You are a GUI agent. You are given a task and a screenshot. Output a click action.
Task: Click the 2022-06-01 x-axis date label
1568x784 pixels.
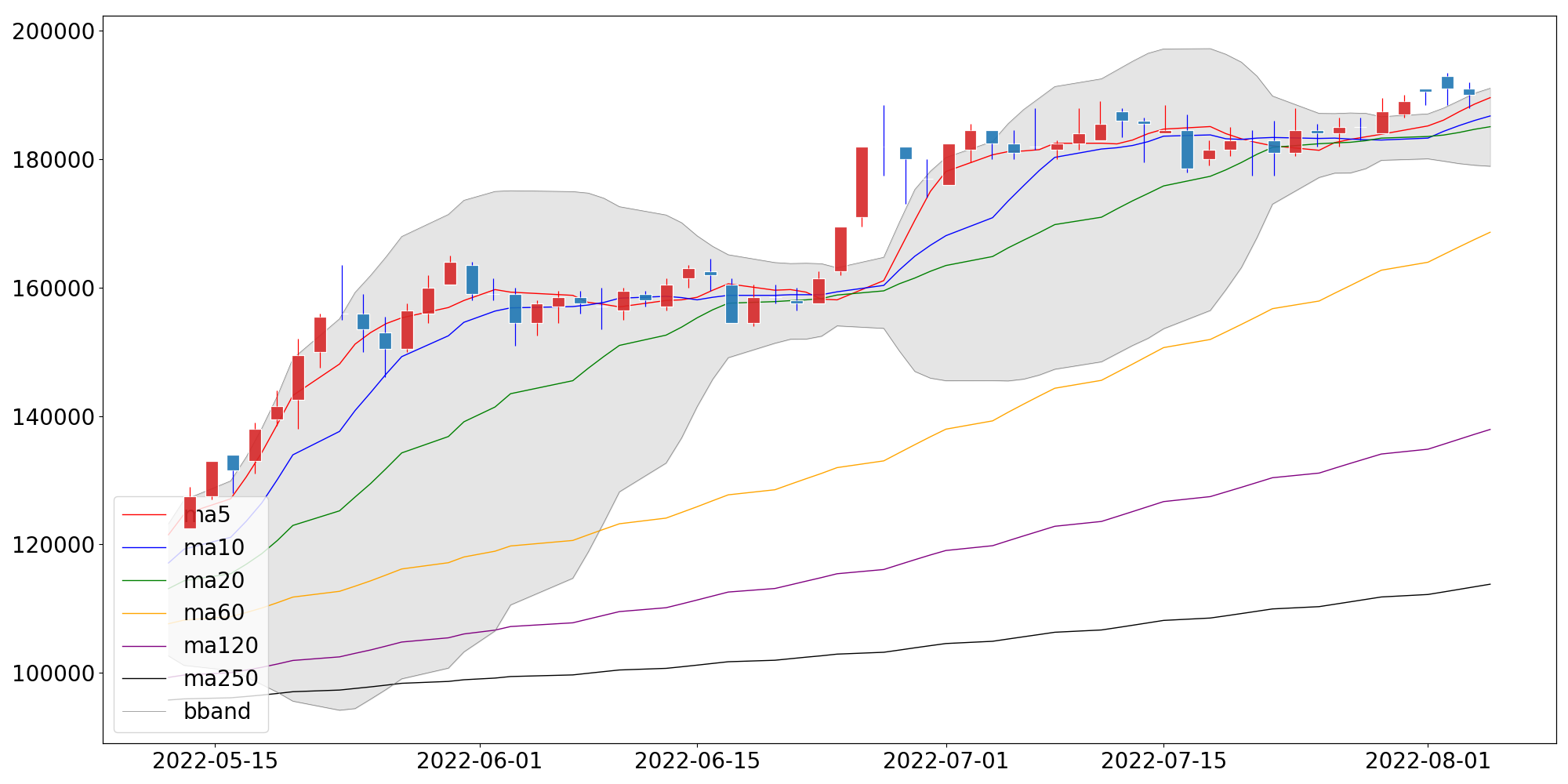(480, 761)
